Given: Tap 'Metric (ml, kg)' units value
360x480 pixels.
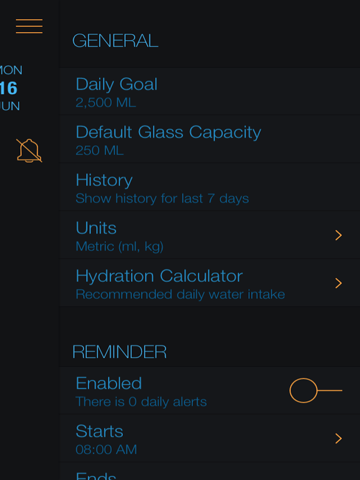Looking at the screenshot, I should point(119,247).
